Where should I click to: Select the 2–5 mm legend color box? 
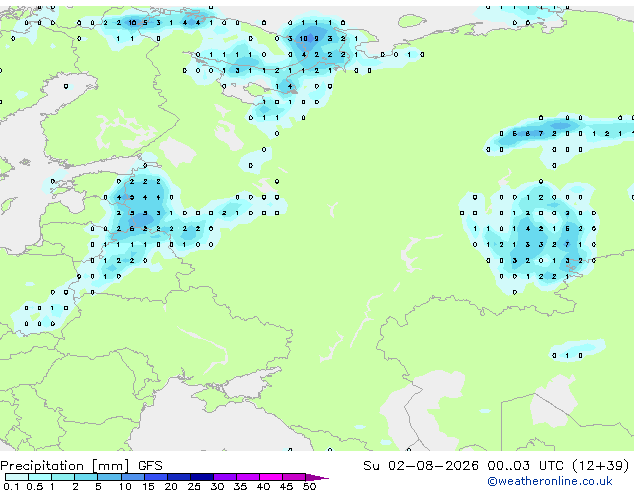pyautogui.click(x=86, y=477)
